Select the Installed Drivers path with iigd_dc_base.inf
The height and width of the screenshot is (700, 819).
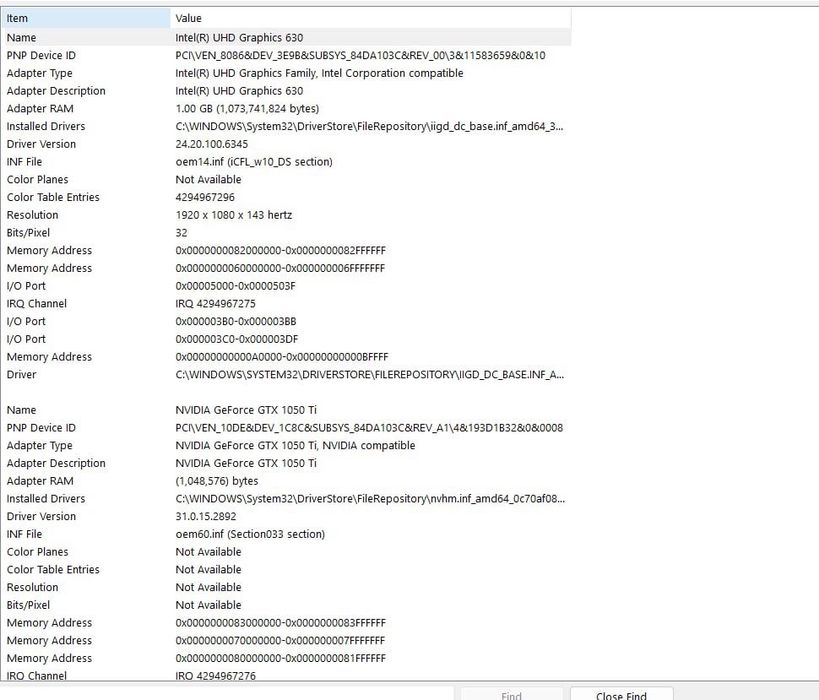[369, 126]
